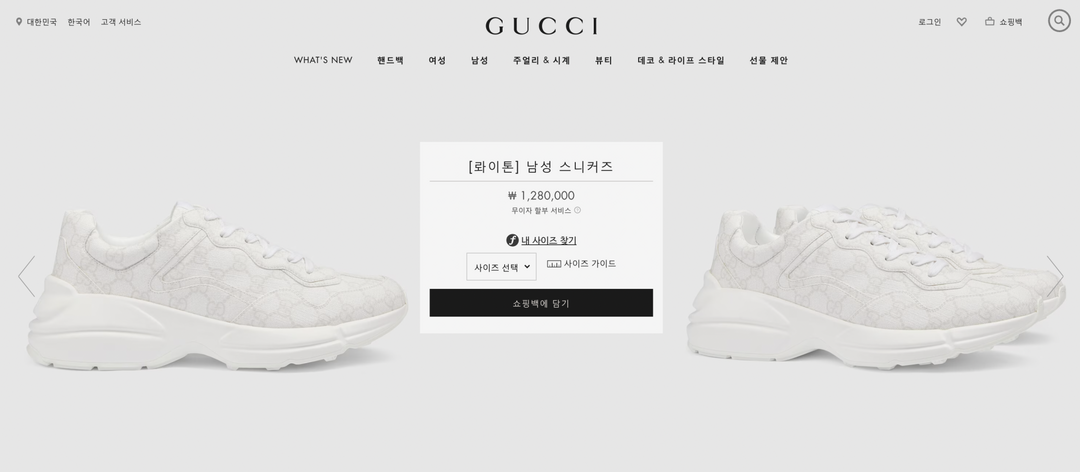Click the 쇼핑백에 담기 button
This screenshot has height=472, width=1080.
541,302
